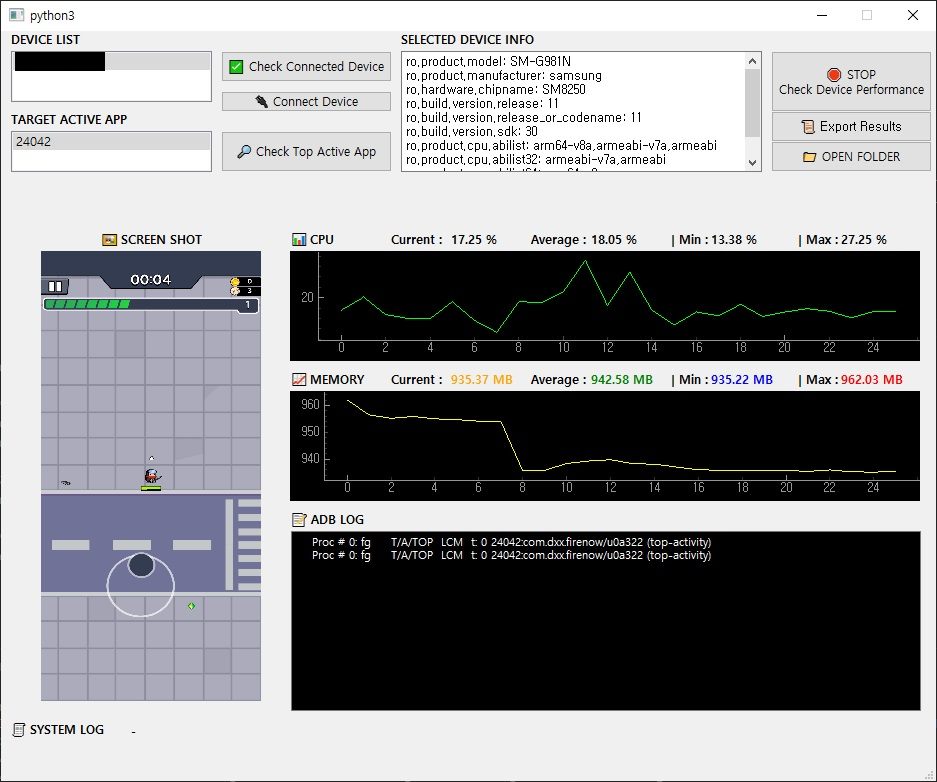This screenshot has width=937, height=782.
Task: Click the Connect Device button
Action: click(306, 102)
